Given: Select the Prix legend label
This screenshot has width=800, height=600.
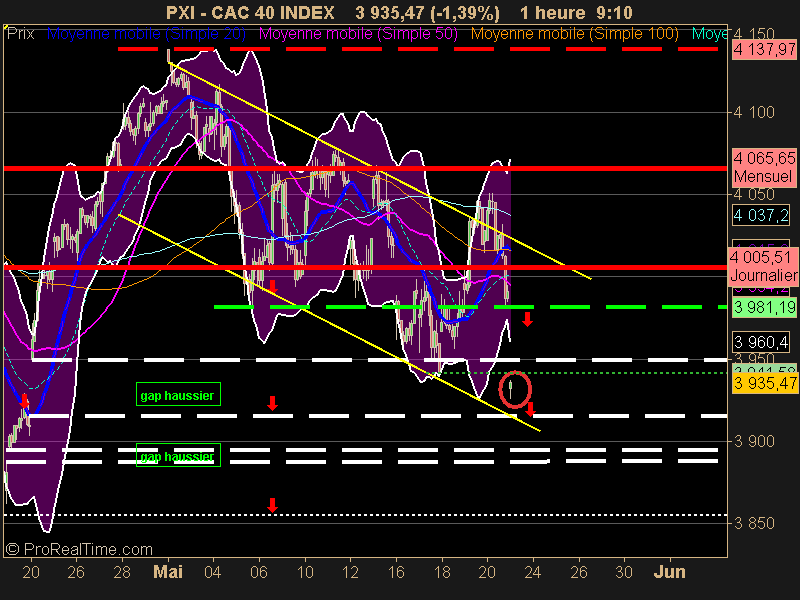Looking at the screenshot, I should [x=20, y=34].
